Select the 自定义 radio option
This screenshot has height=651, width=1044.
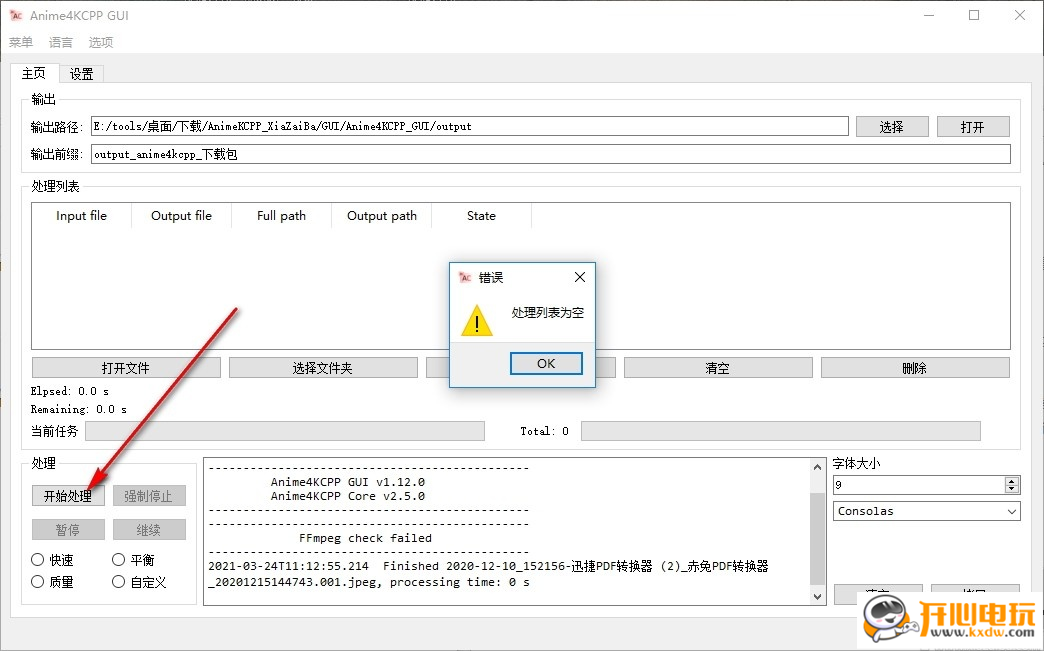pyautogui.click(x=139, y=582)
